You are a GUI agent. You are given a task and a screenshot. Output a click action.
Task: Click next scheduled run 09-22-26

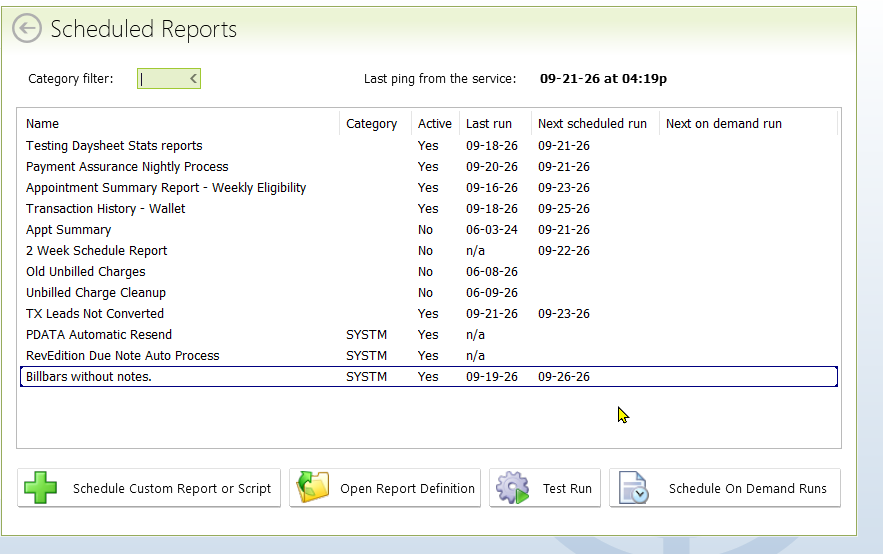pos(564,251)
